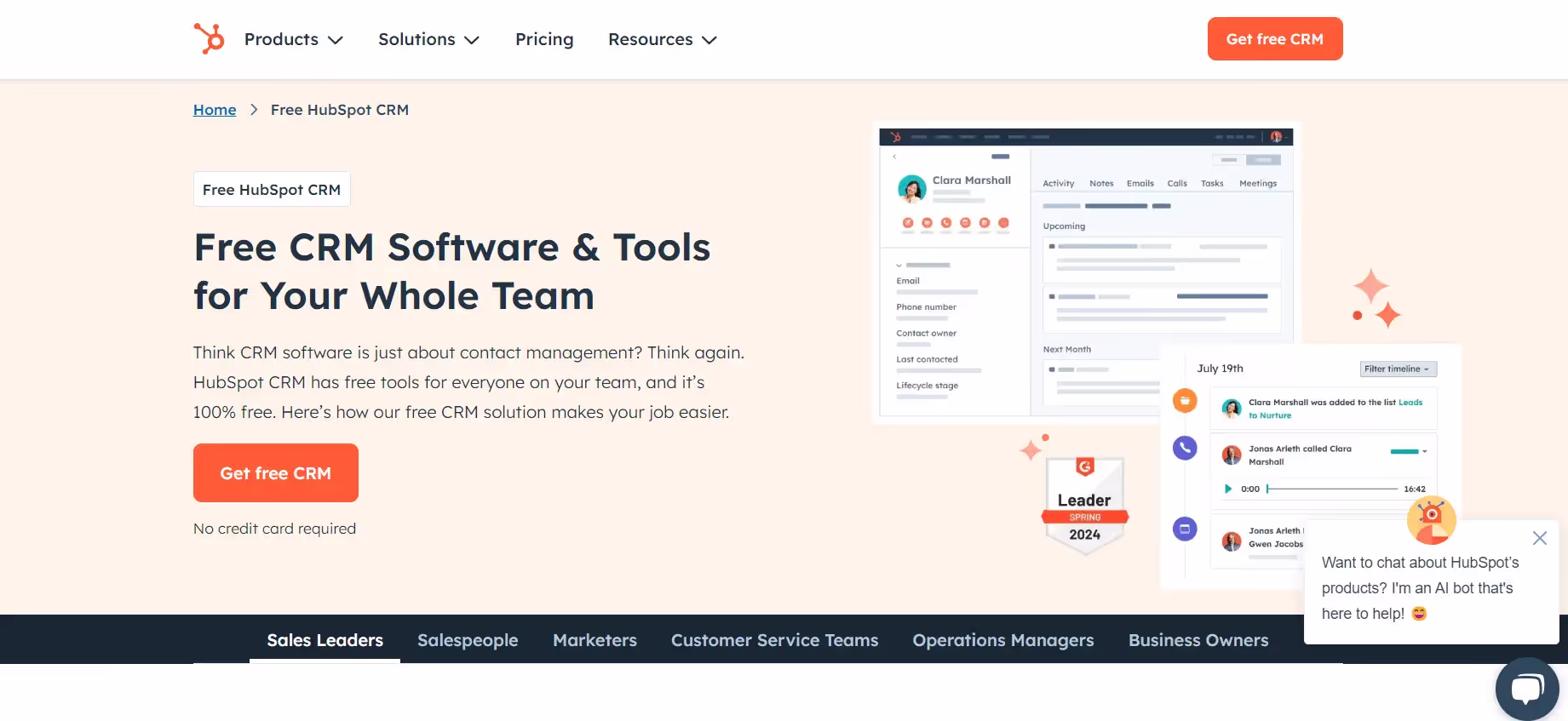Click the 'July 19th' timeline date

pyautogui.click(x=1221, y=369)
